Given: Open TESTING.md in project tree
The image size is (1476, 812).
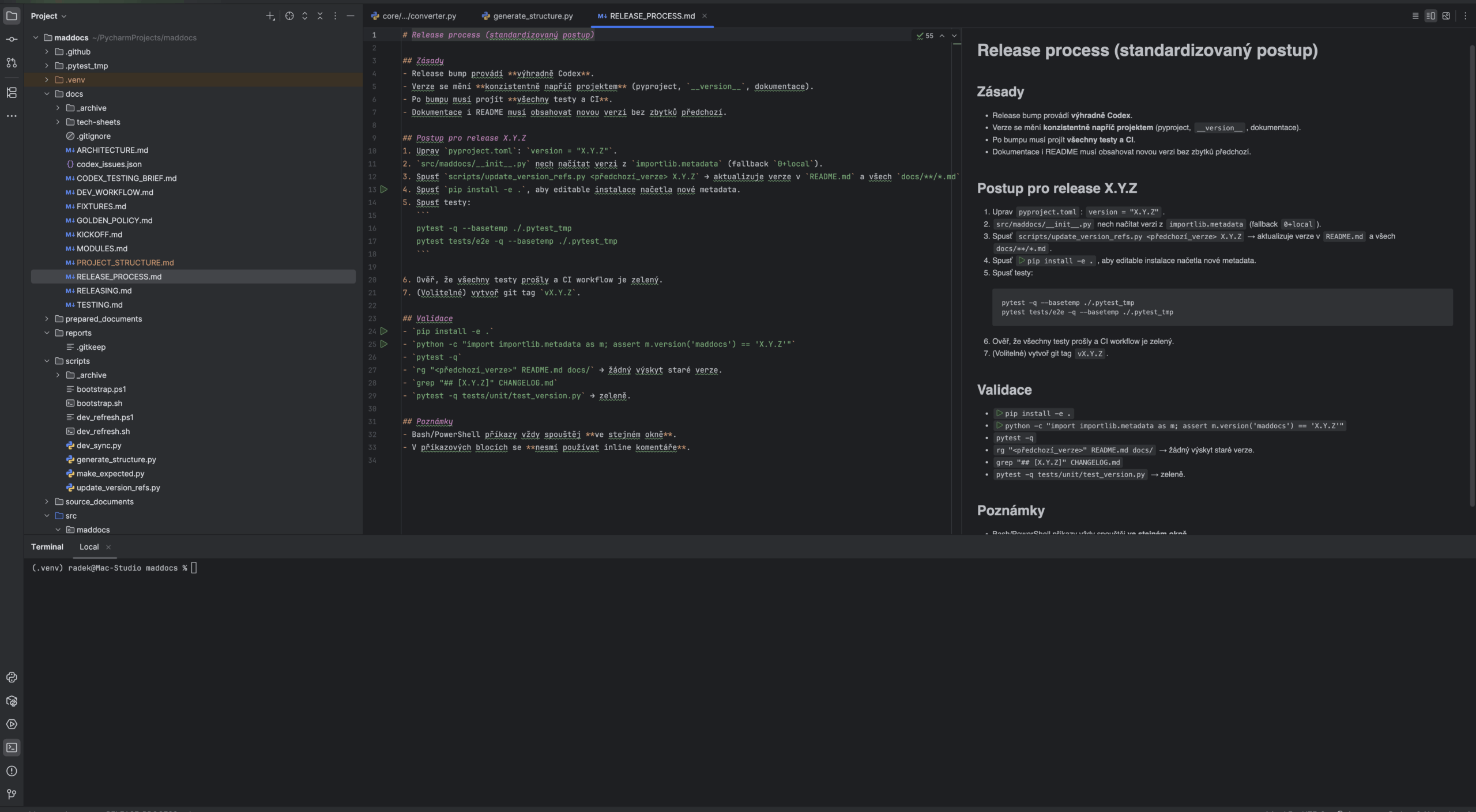Looking at the screenshot, I should 99,305.
